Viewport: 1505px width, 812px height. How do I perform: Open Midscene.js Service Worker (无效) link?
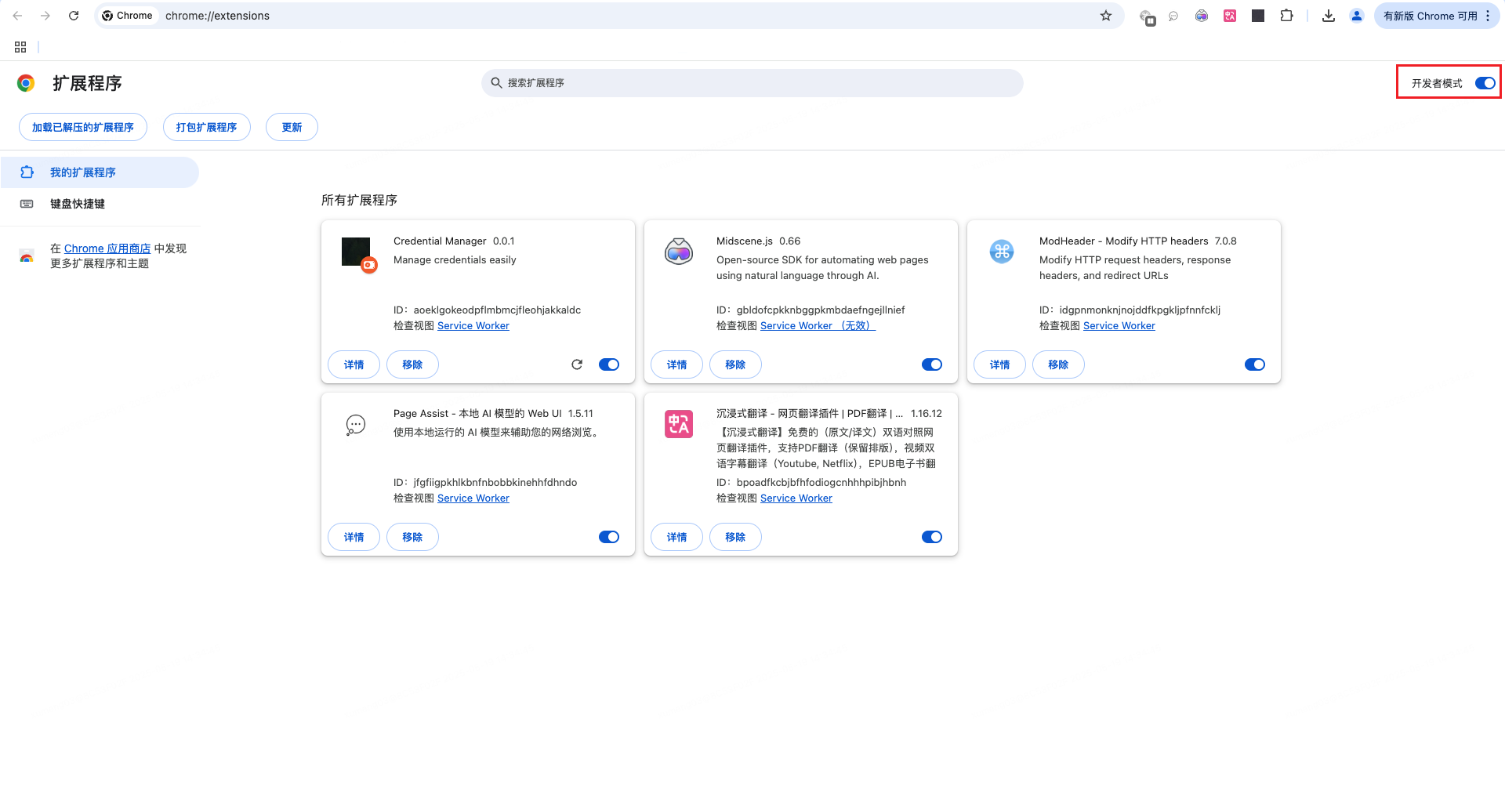click(x=818, y=326)
